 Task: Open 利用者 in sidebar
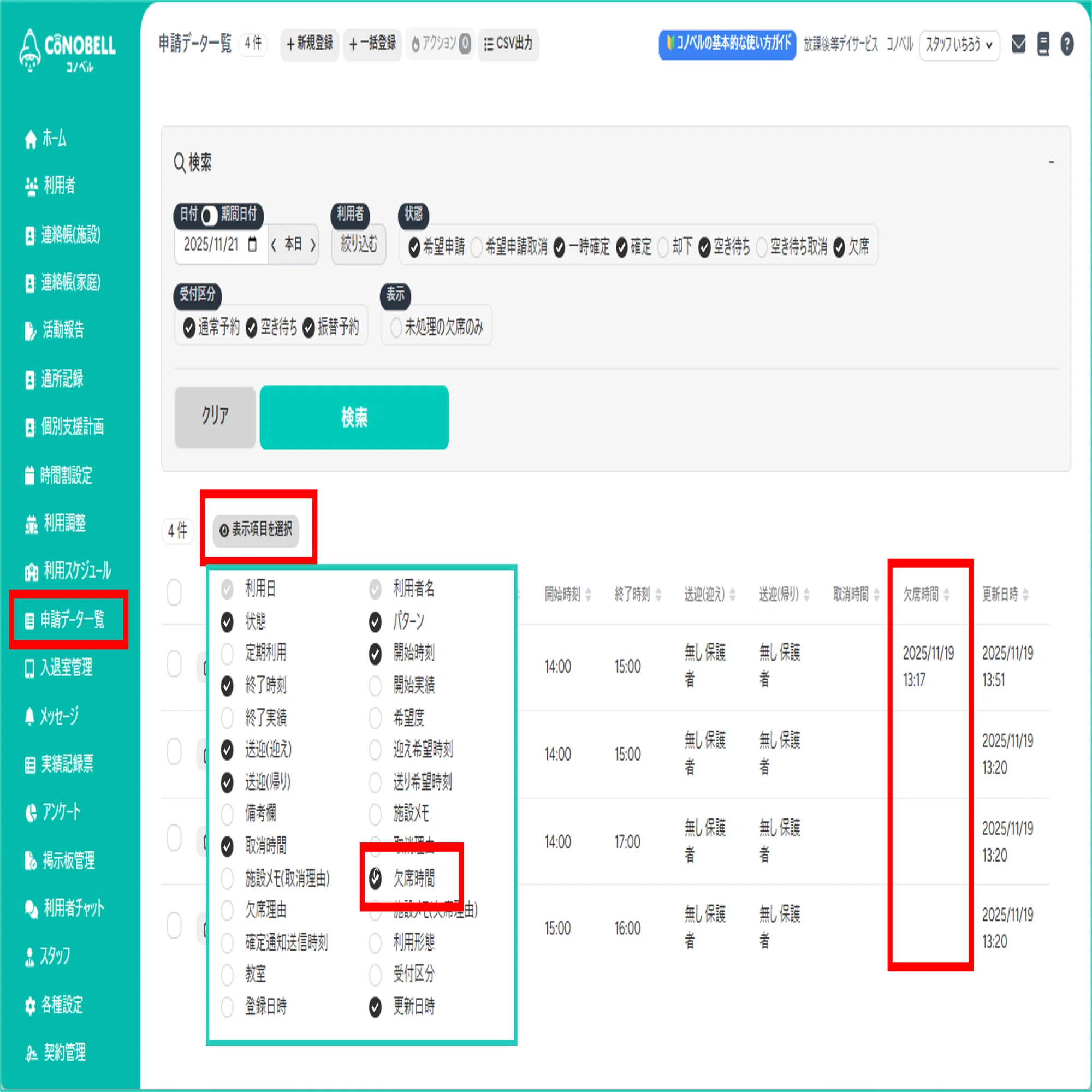coord(50,186)
